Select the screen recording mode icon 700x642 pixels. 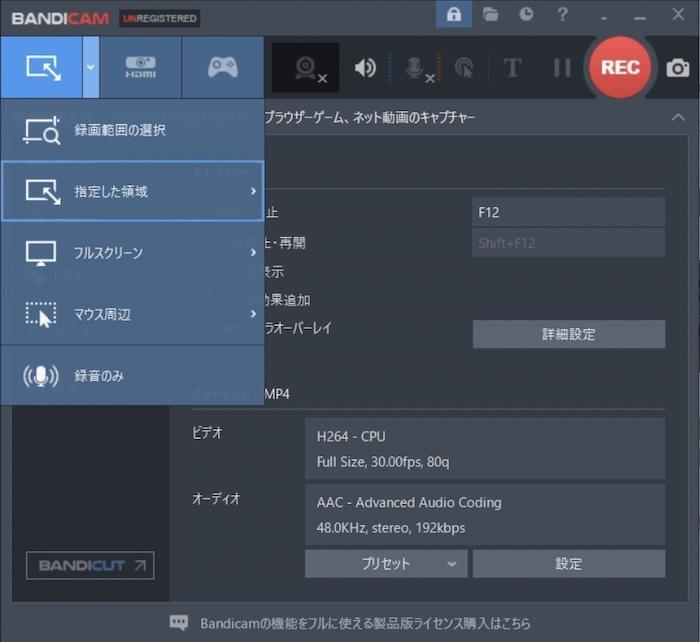coord(42,67)
